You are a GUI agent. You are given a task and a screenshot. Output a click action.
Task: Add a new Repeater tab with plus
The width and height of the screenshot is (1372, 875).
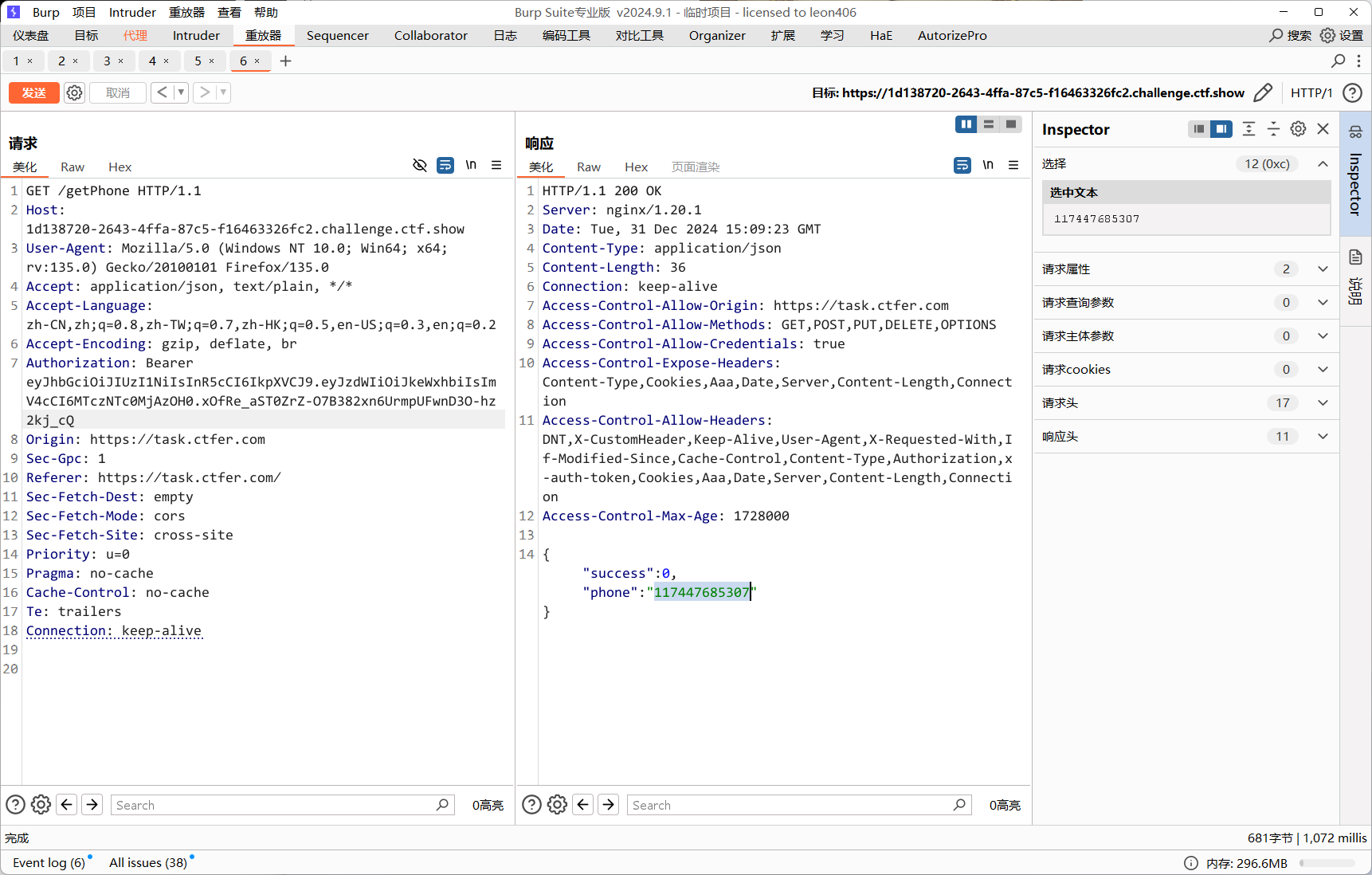(286, 61)
